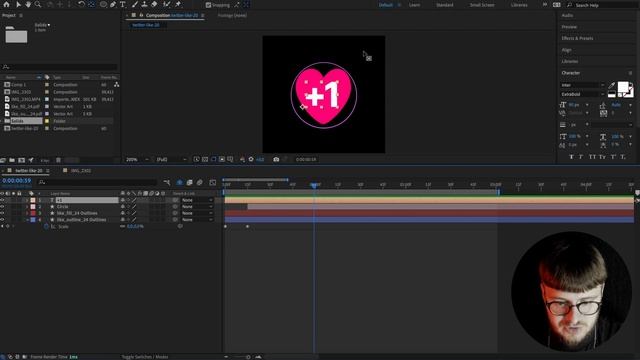Toggle mask and shape path visibility
This screenshot has height=360, width=640.
pyautogui.click(x=213, y=159)
